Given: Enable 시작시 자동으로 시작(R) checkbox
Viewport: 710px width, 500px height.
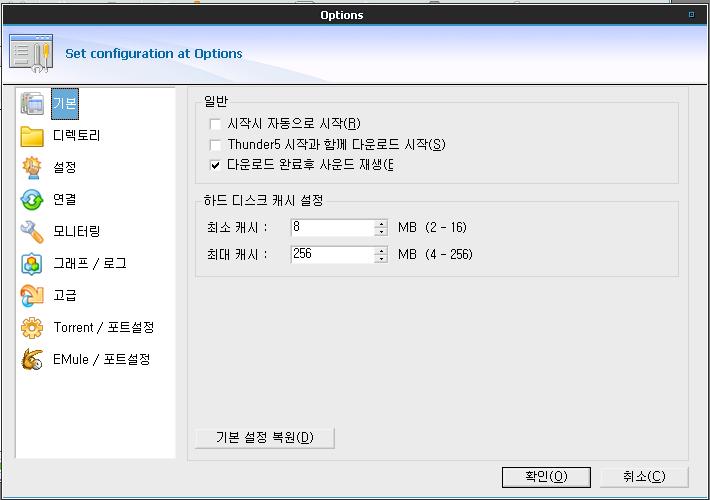Looking at the screenshot, I should [215, 124].
